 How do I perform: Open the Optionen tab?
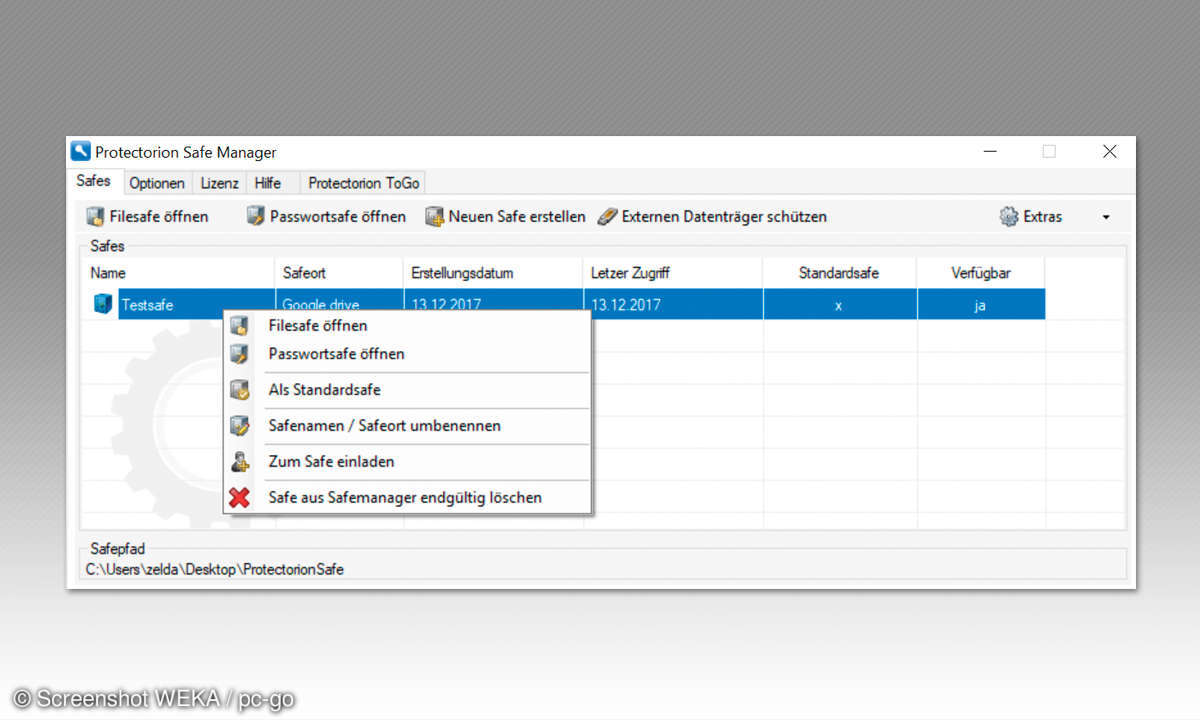157,183
